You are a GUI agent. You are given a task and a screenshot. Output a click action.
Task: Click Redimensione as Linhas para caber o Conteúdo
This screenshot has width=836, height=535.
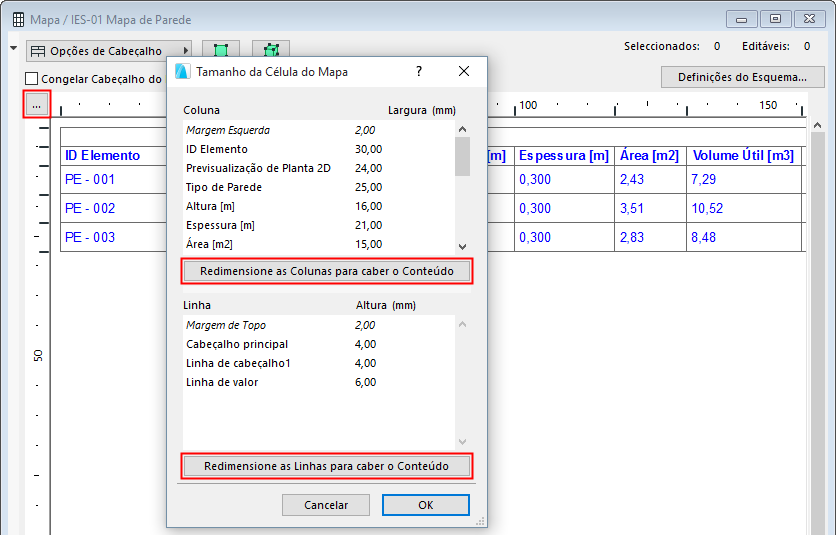326,466
